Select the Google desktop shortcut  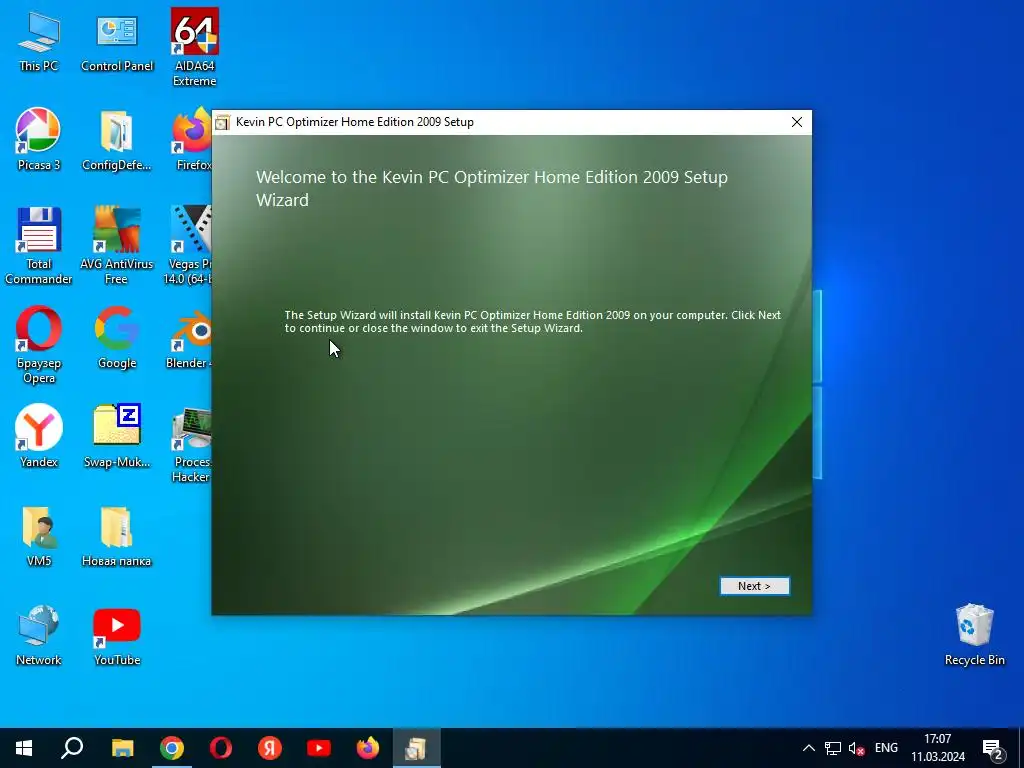coord(117,338)
